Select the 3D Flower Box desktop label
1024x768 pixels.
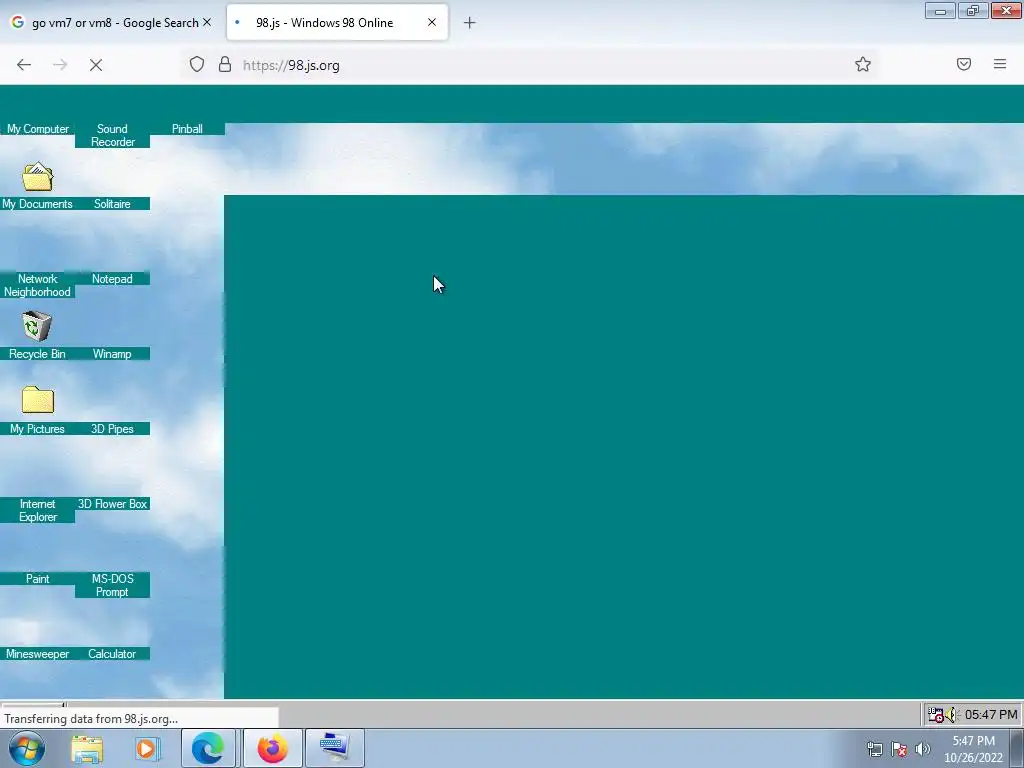(112, 504)
